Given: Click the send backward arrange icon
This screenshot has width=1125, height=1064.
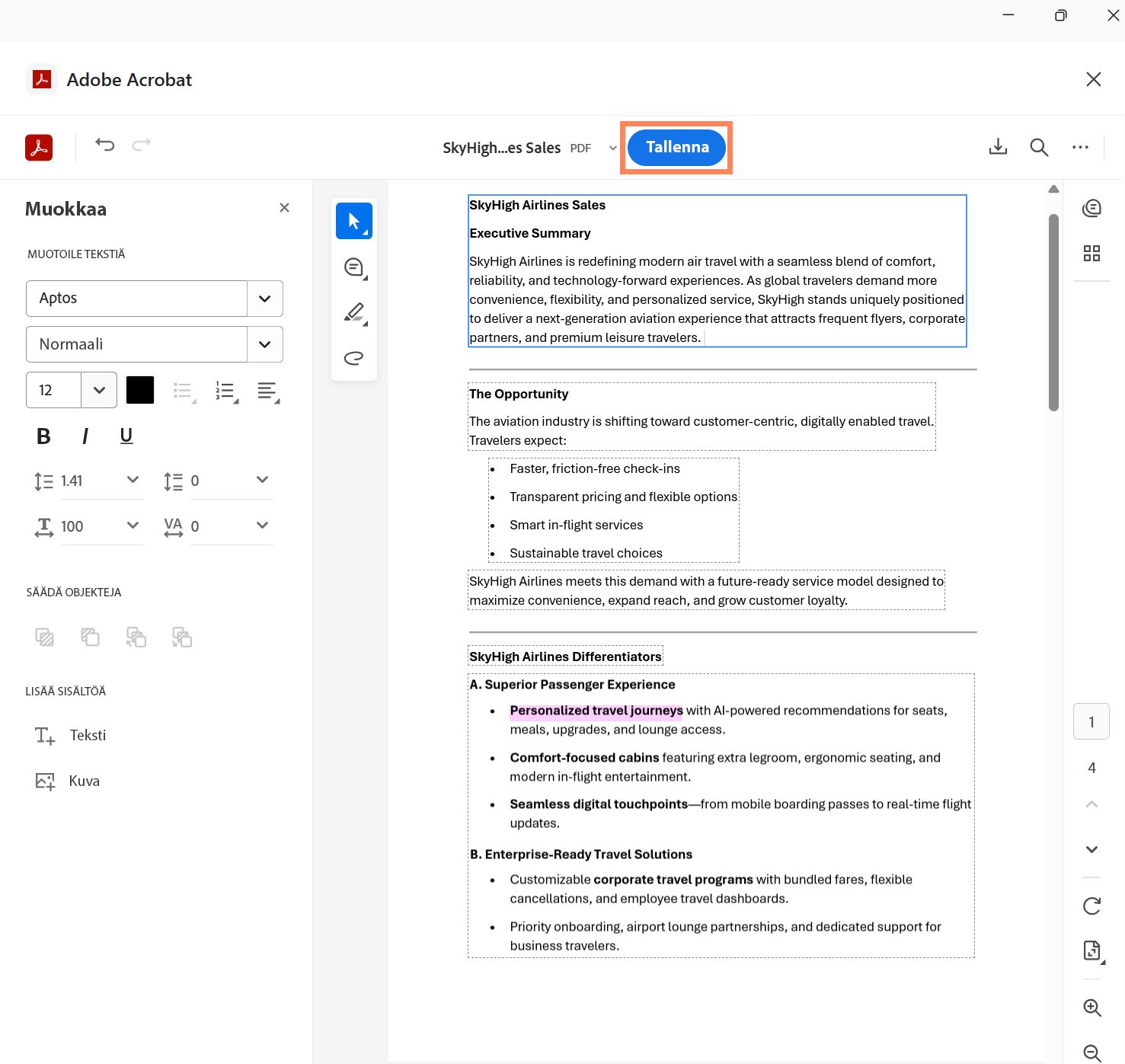Looking at the screenshot, I should pyautogui.click(x=136, y=637).
